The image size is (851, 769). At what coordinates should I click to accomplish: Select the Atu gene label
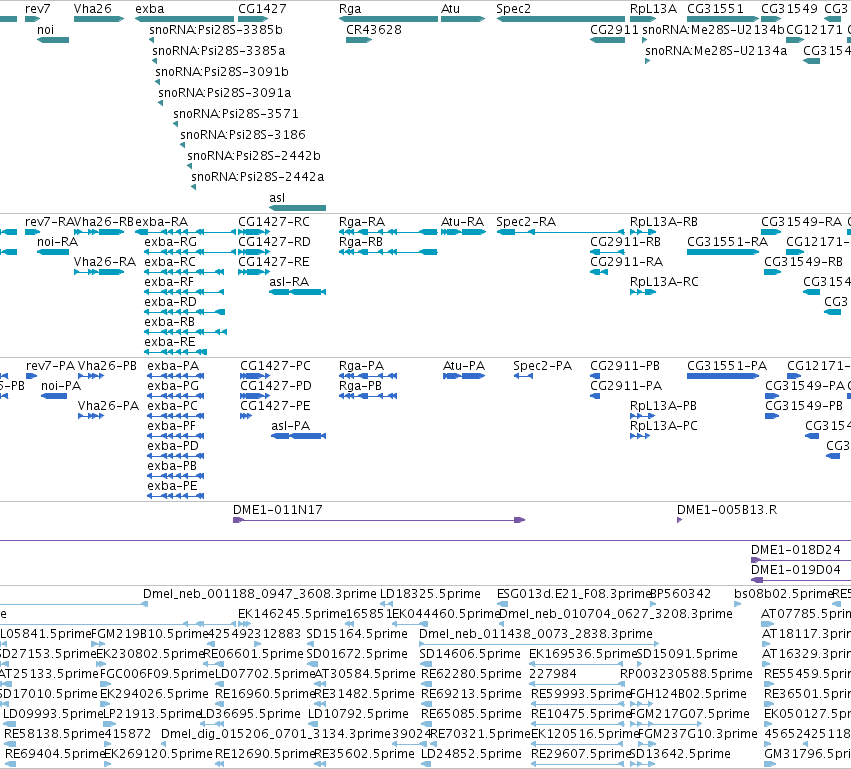450,9
